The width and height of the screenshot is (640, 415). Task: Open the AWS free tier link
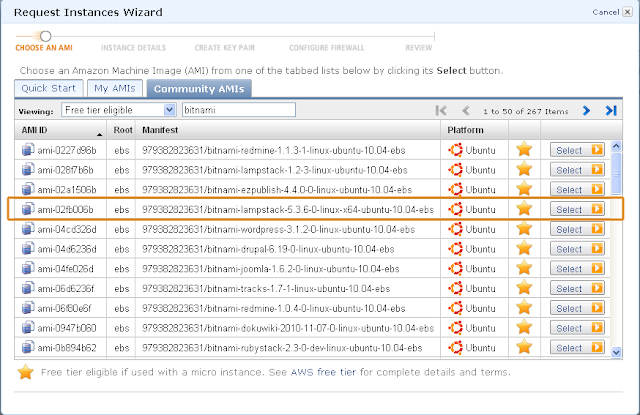coord(323,372)
